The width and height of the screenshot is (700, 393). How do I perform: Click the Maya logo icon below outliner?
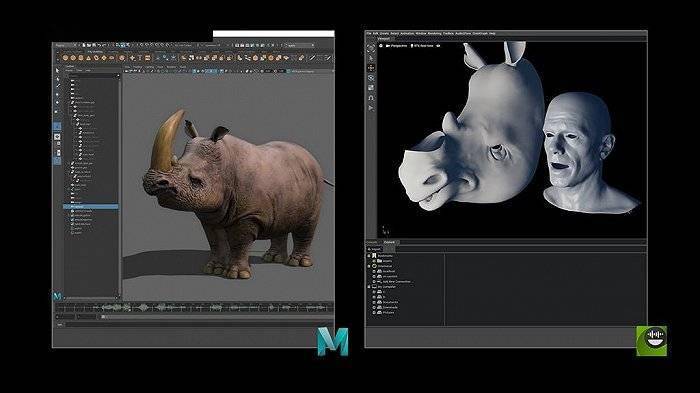[57, 296]
